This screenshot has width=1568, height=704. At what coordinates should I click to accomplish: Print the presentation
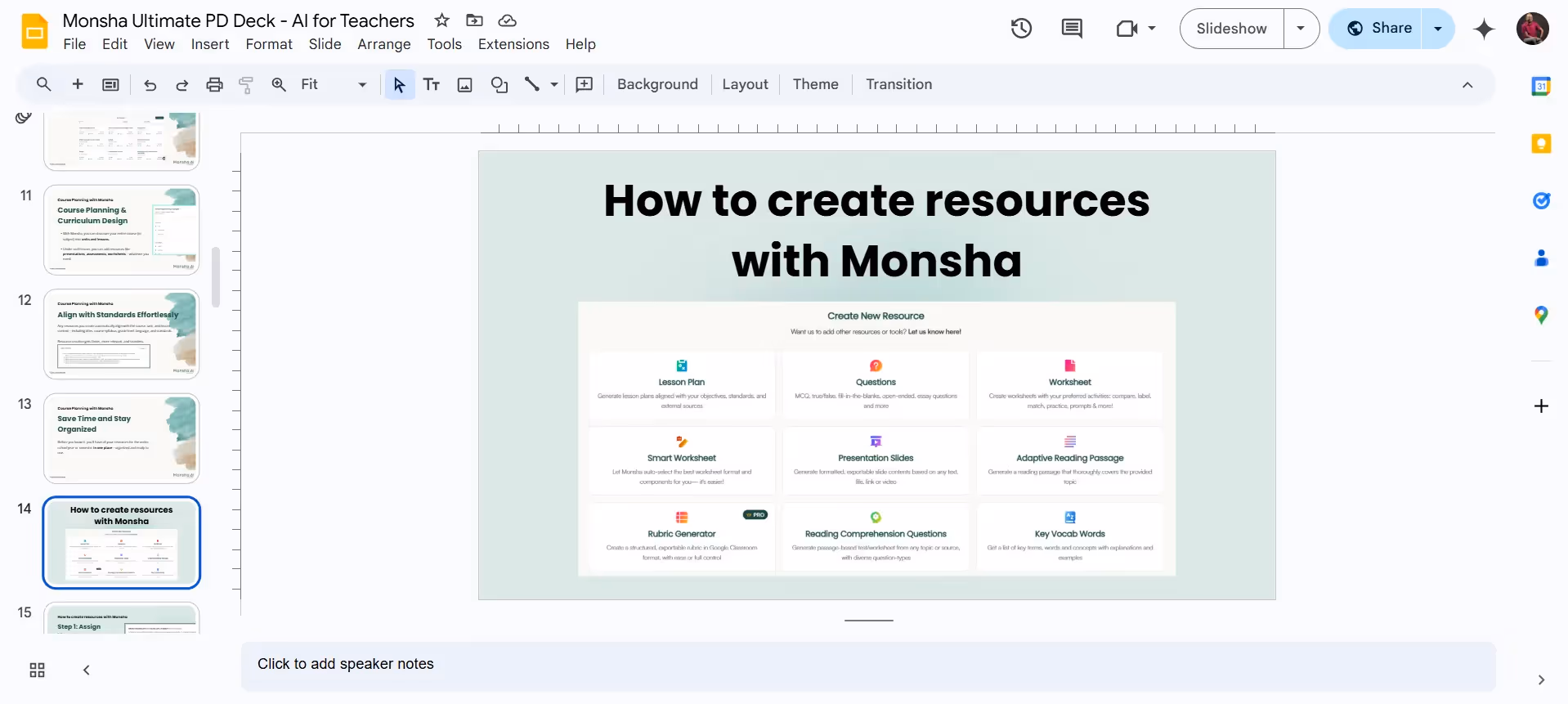point(214,84)
